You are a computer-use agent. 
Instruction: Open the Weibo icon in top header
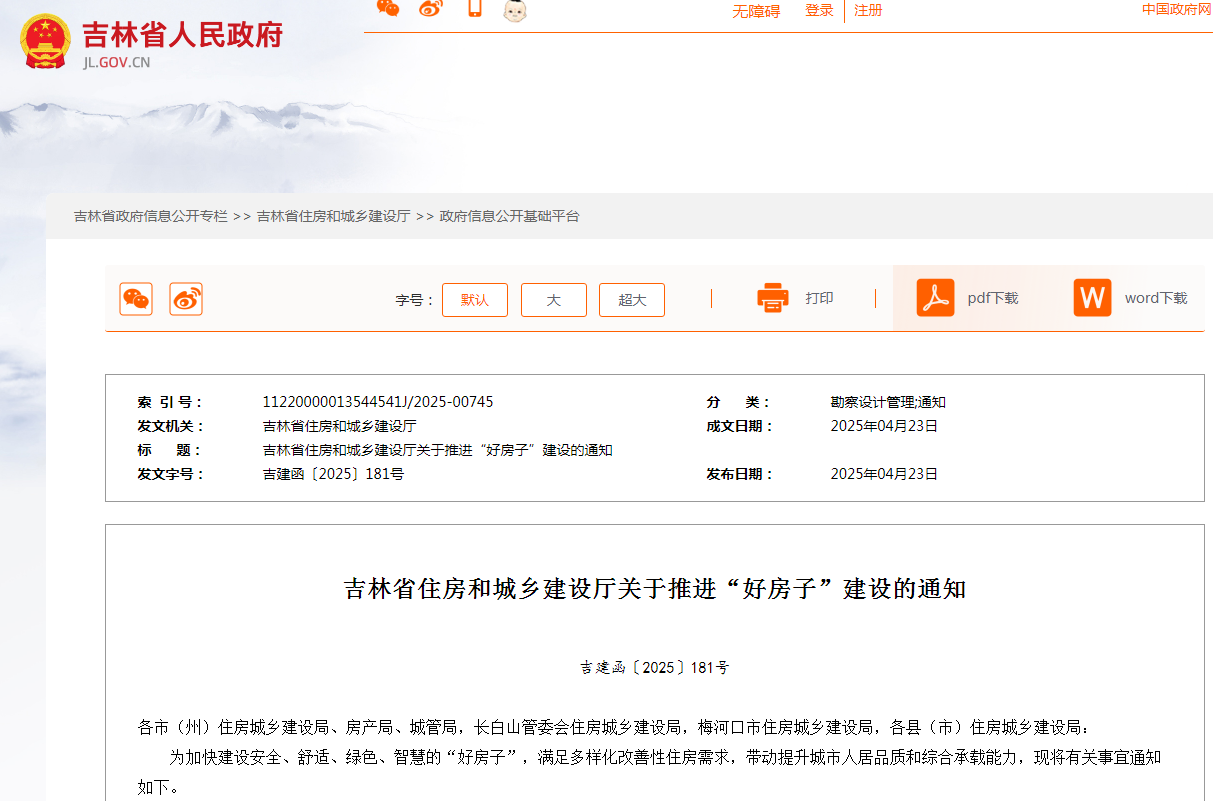tap(430, 9)
